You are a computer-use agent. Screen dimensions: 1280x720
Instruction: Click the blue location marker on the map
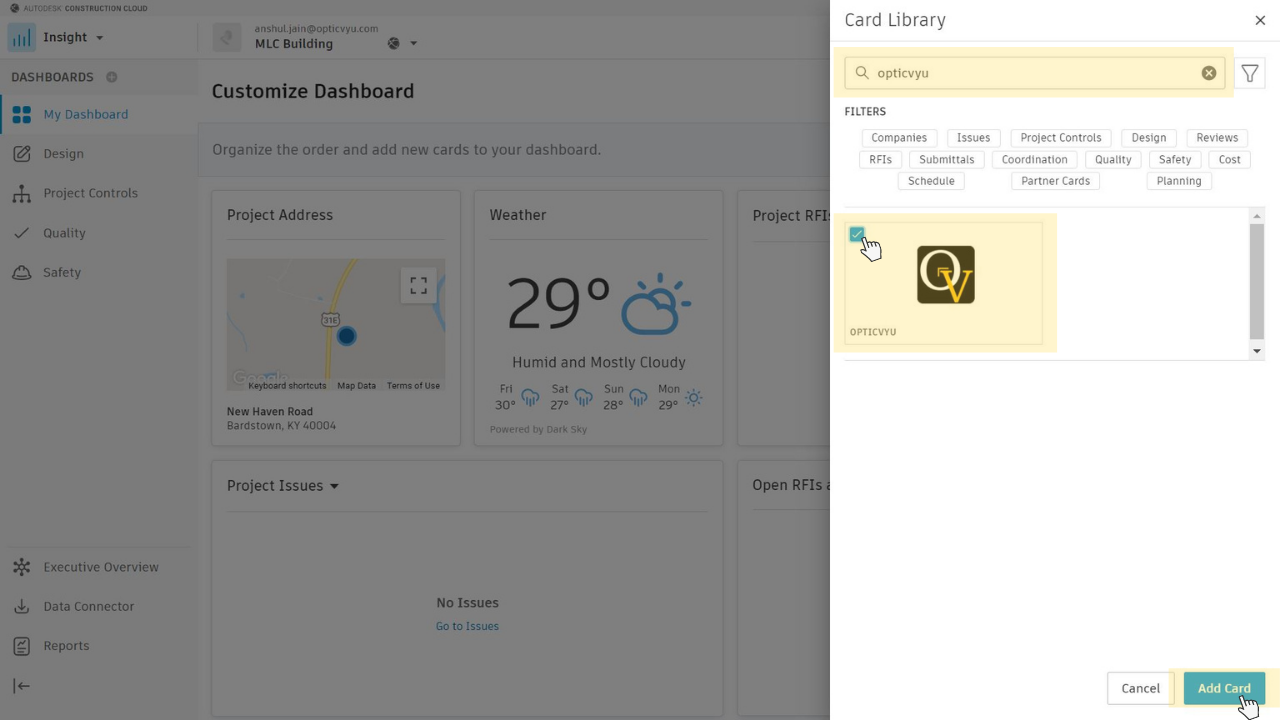[x=346, y=336]
